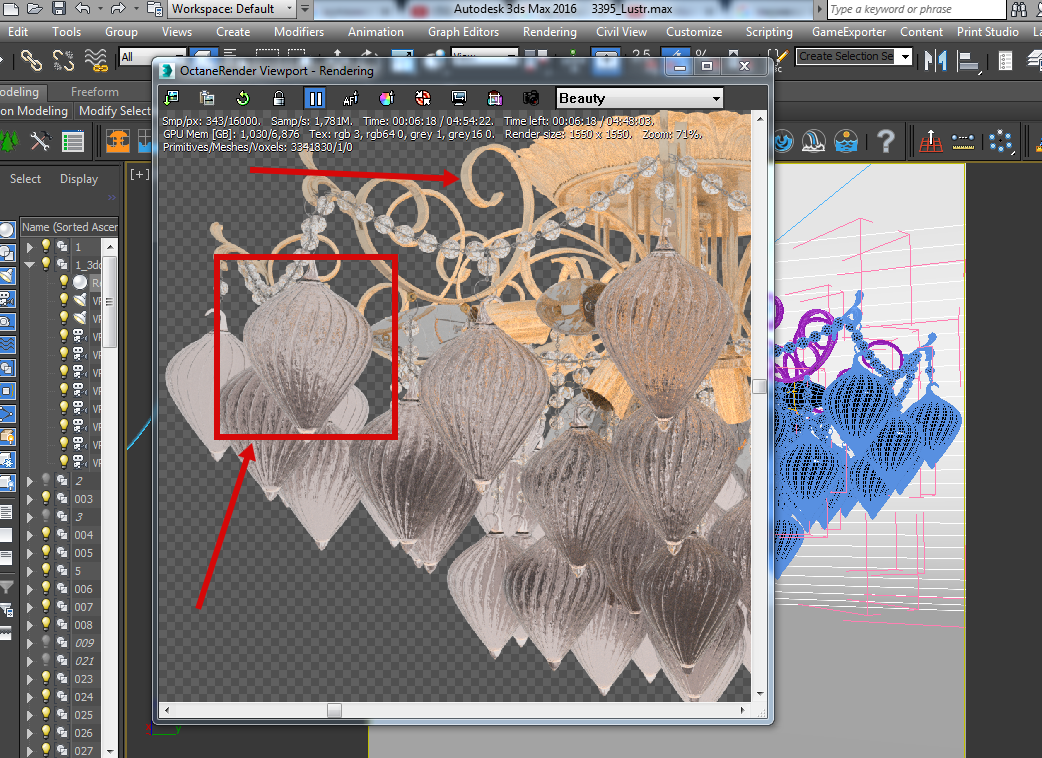Click the Display Space Warps wave icon
Viewport: 1042px width, 758px height.
pos(7,345)
